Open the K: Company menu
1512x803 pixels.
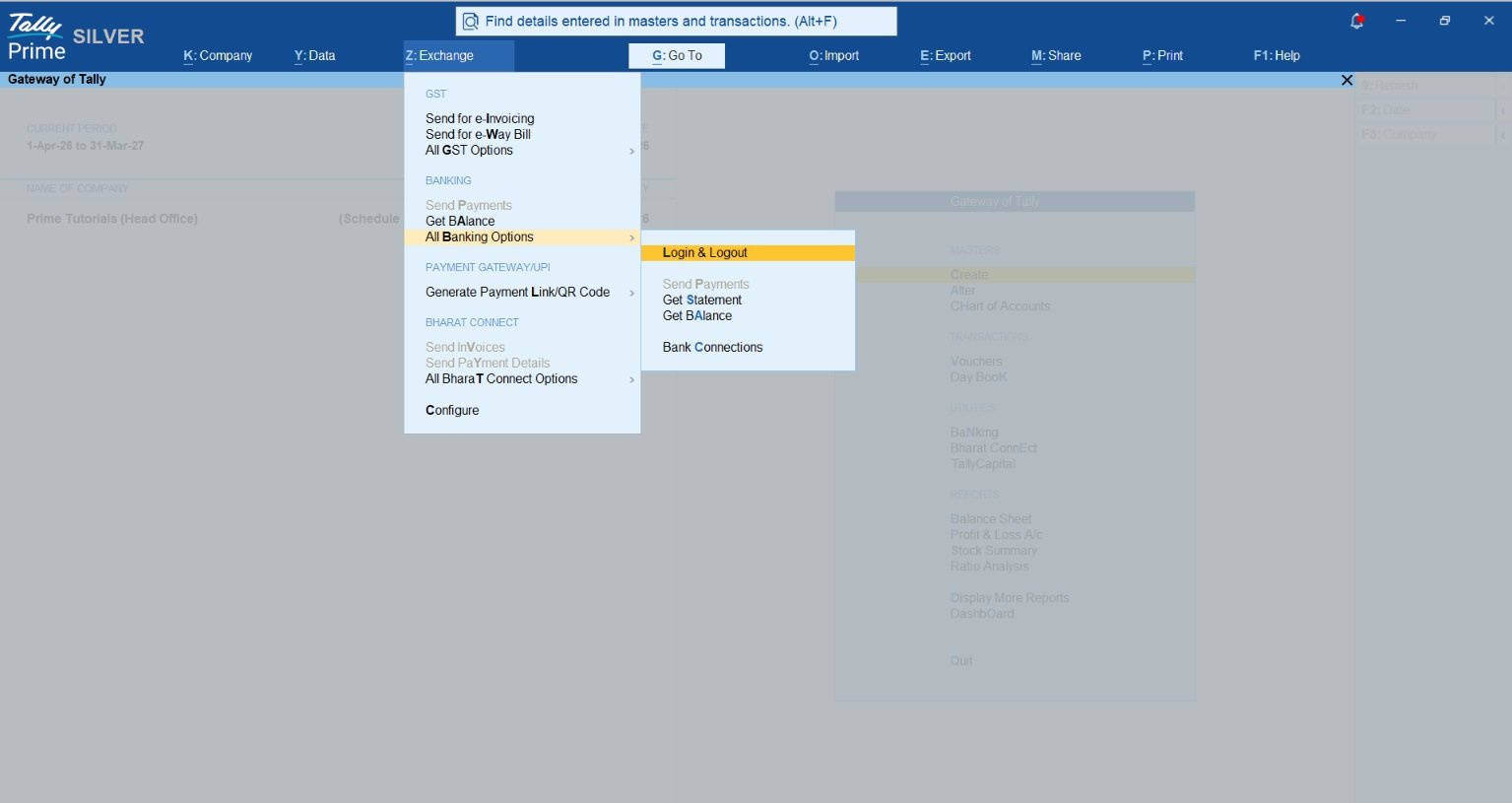[218, 56]
